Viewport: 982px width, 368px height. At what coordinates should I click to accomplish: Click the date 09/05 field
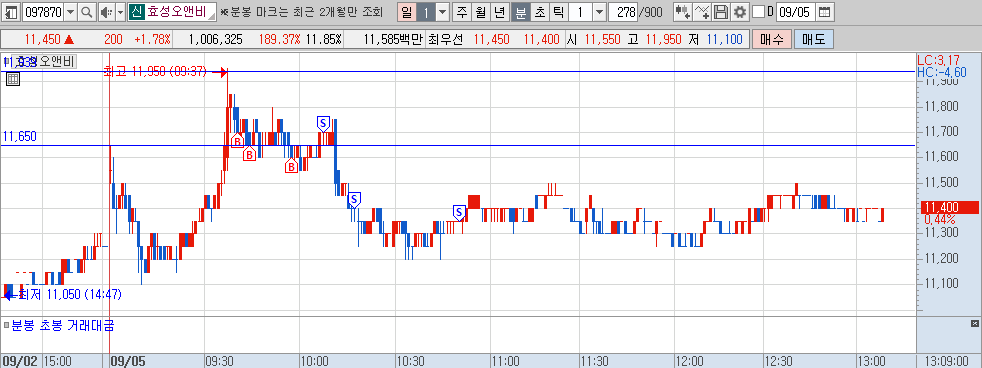pyautogui.click(x=796, y=11)
